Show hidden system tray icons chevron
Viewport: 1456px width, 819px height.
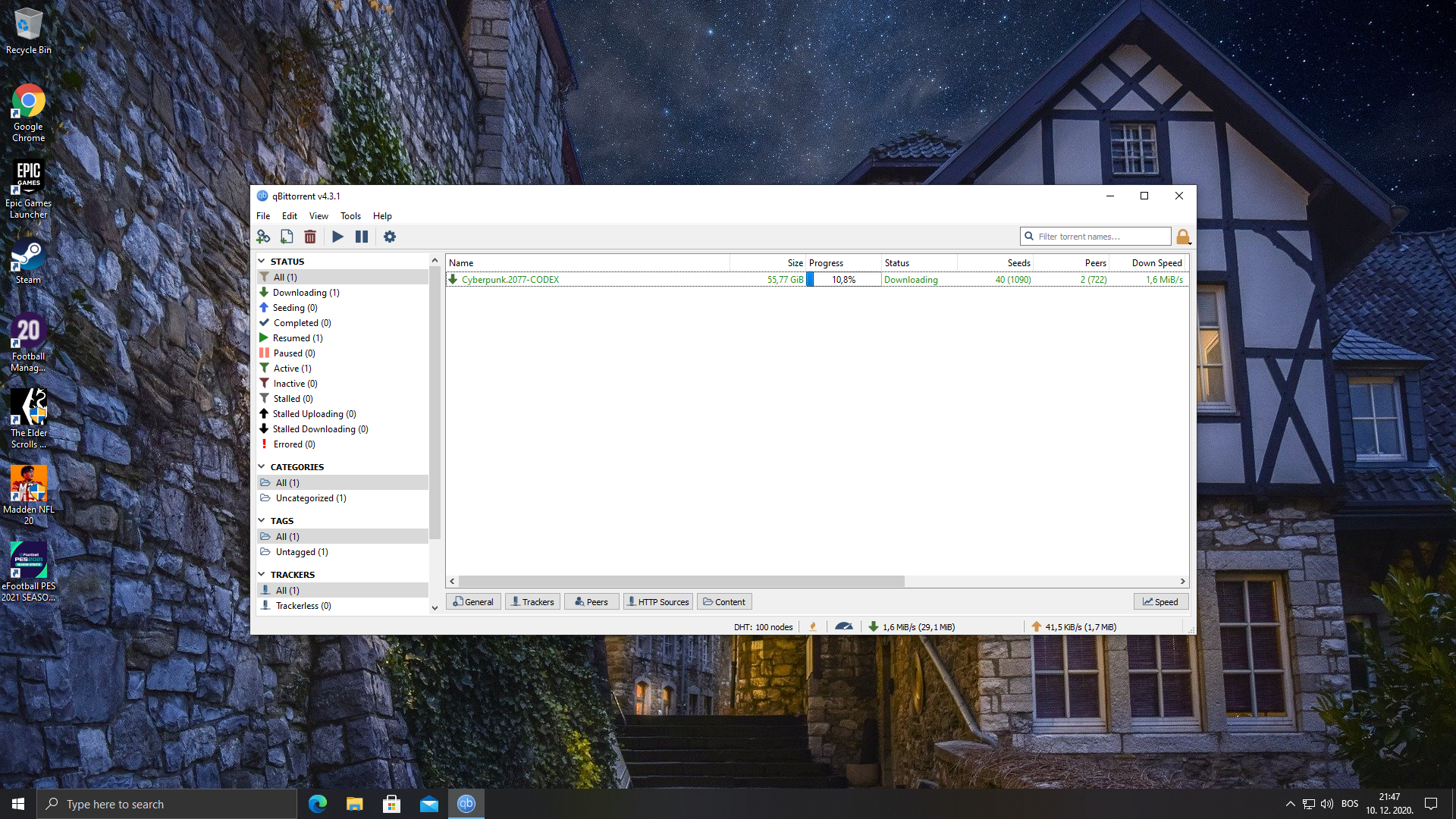(1290, 804)
